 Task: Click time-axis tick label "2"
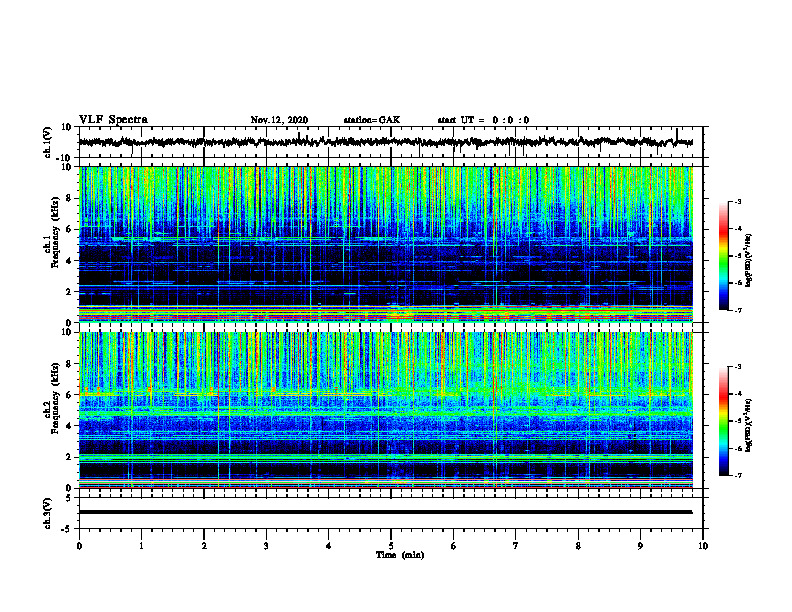[x=204, y=546]
